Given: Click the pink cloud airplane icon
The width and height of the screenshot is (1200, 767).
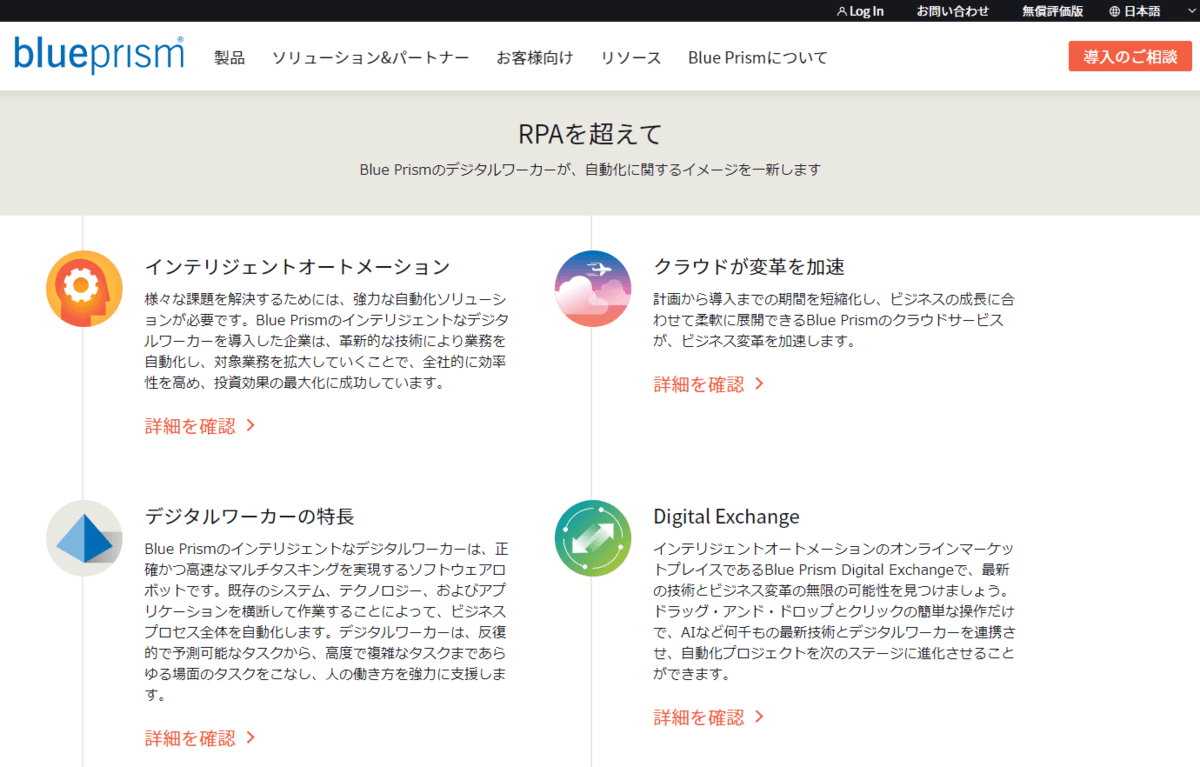Looking at the screenshot, I should (593, 288).
